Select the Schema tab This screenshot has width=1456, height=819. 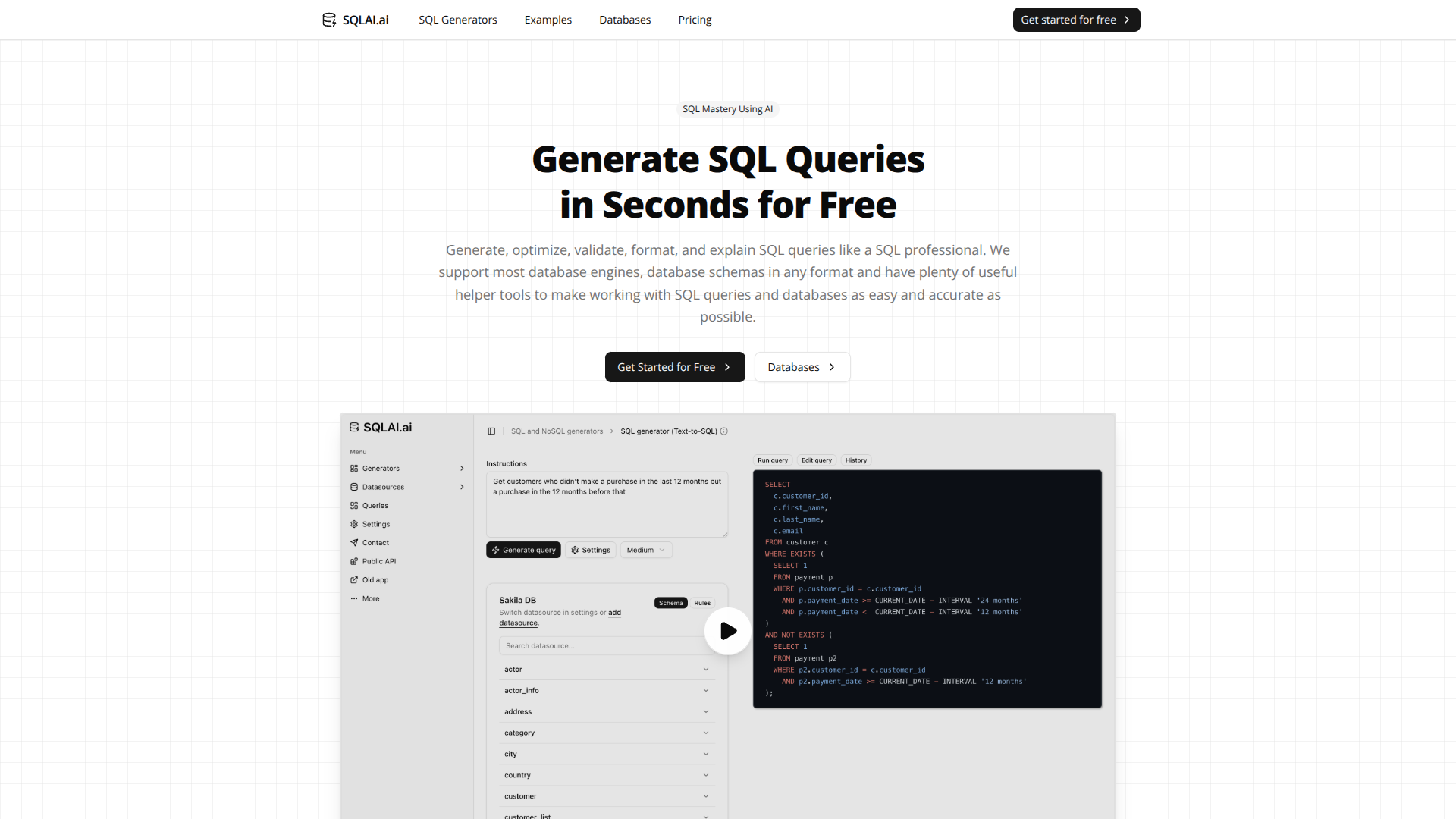point(671,603)
